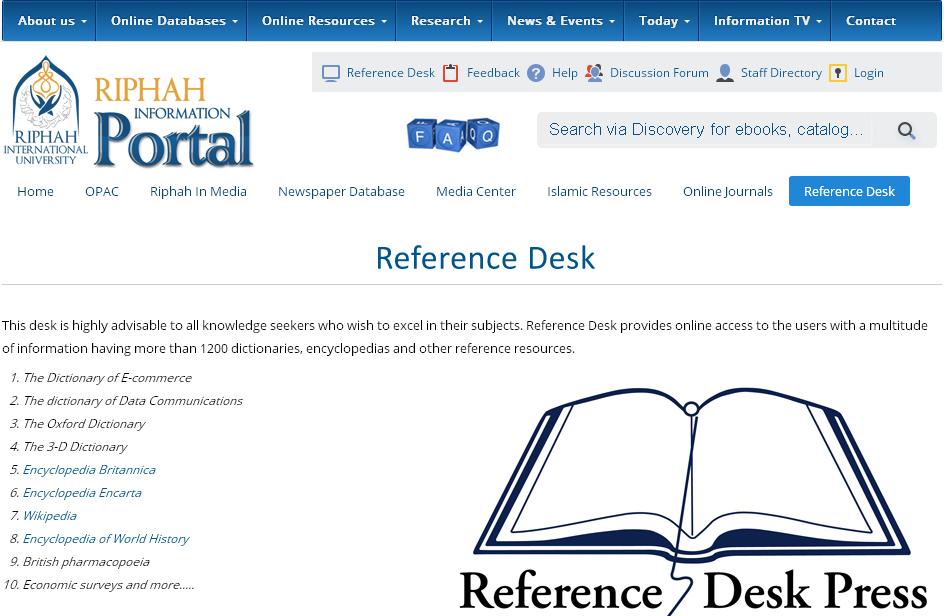Click 'British pharmacopoeia' list item

tap(86, 562)
